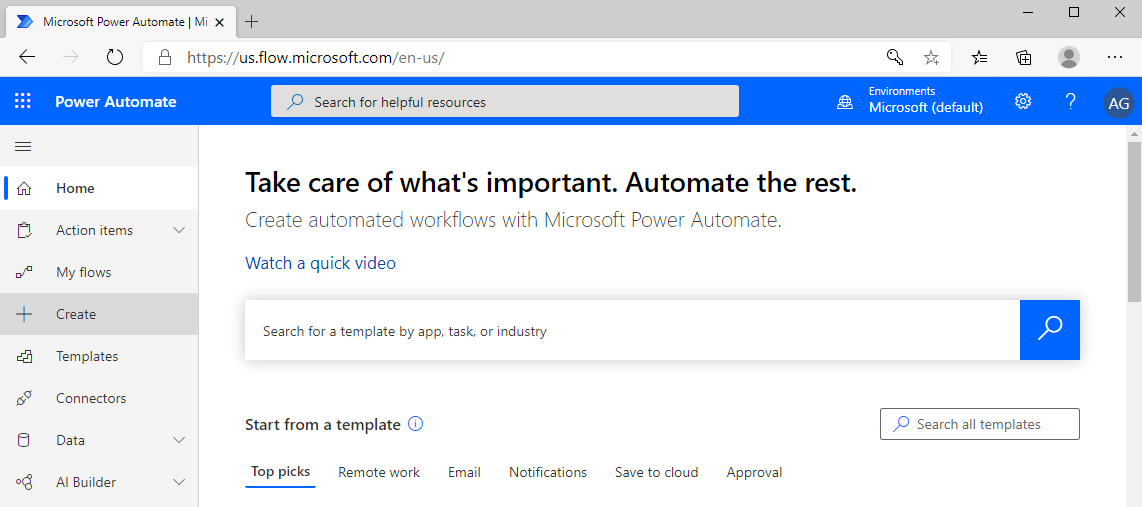Open the app launcher waffle icon
The height and width of the screenshot is (507, 1142).
(x=23, y=101)
